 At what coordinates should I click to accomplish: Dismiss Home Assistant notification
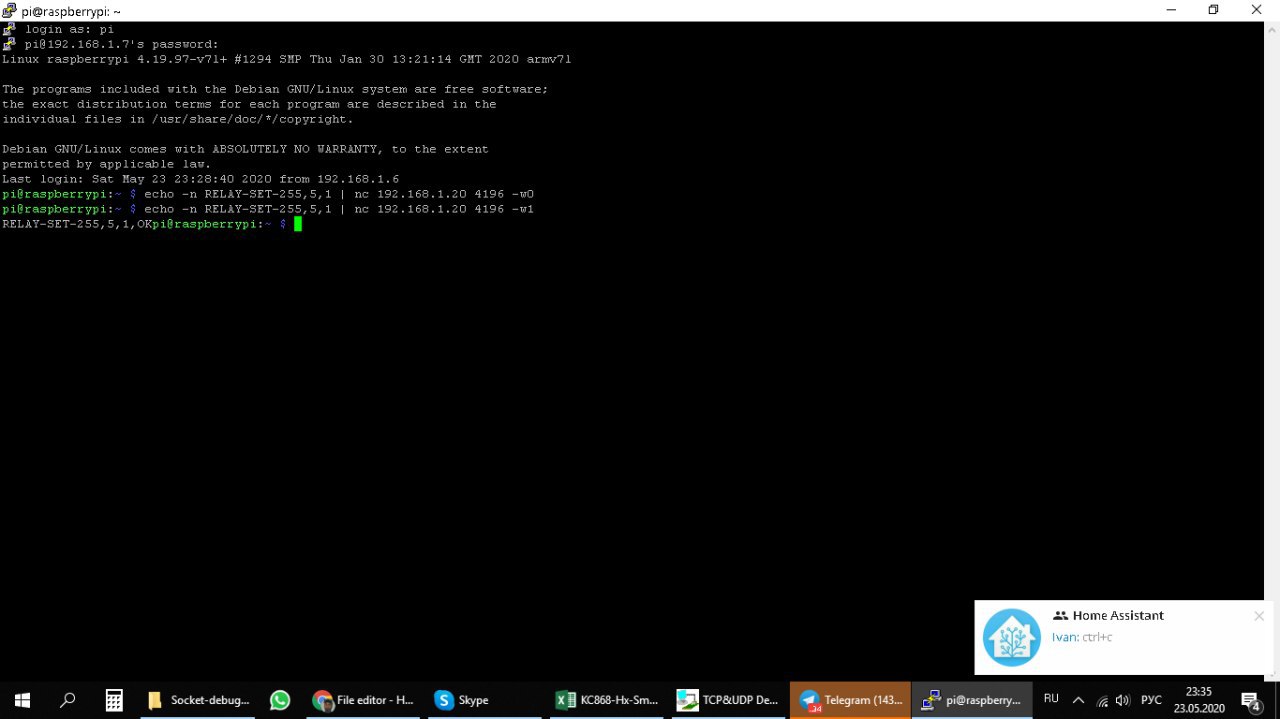pyautogui.click(x=1259, y=616)
